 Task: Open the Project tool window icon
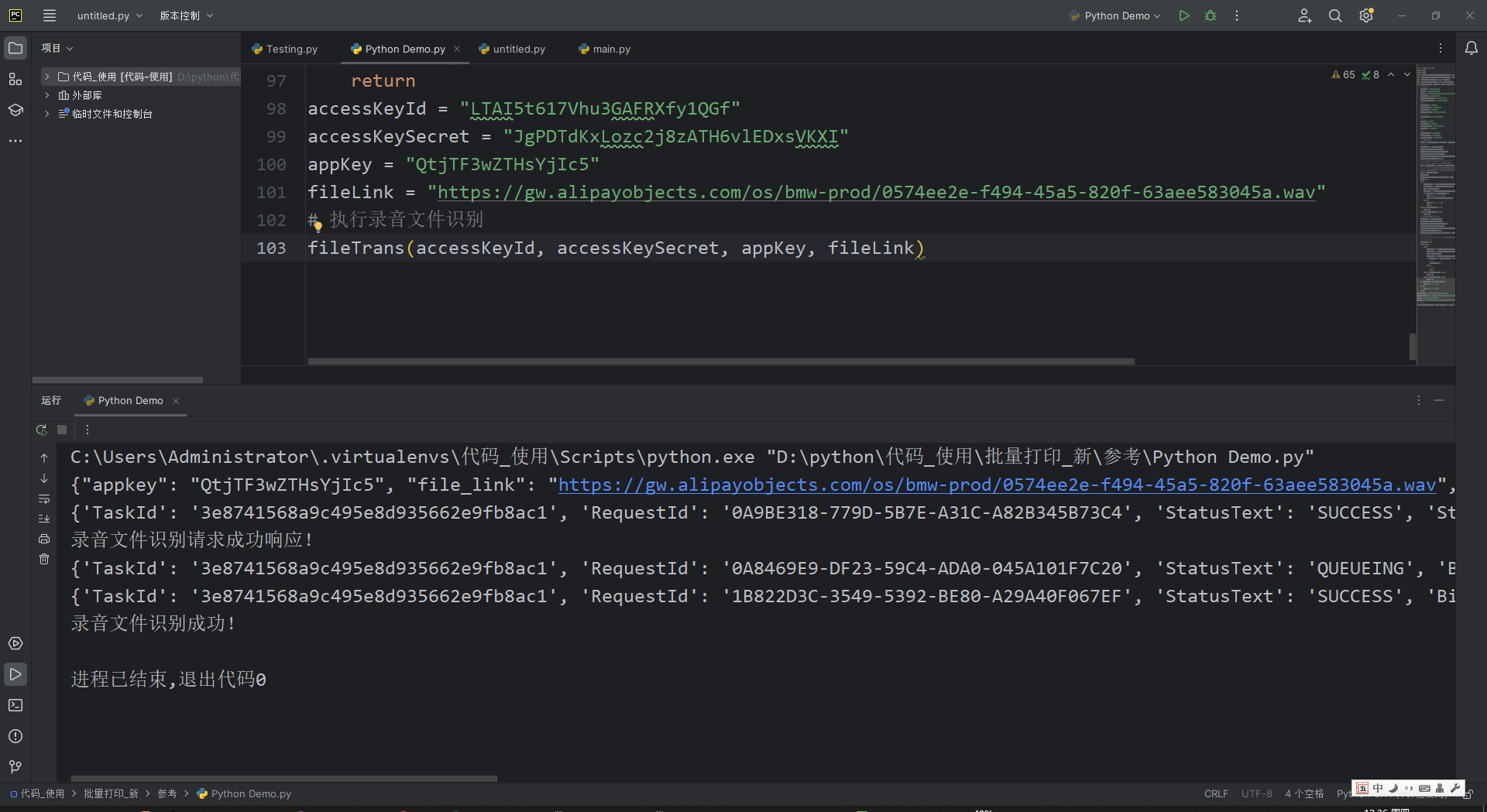pyautogui.click(x=15, y=48)
